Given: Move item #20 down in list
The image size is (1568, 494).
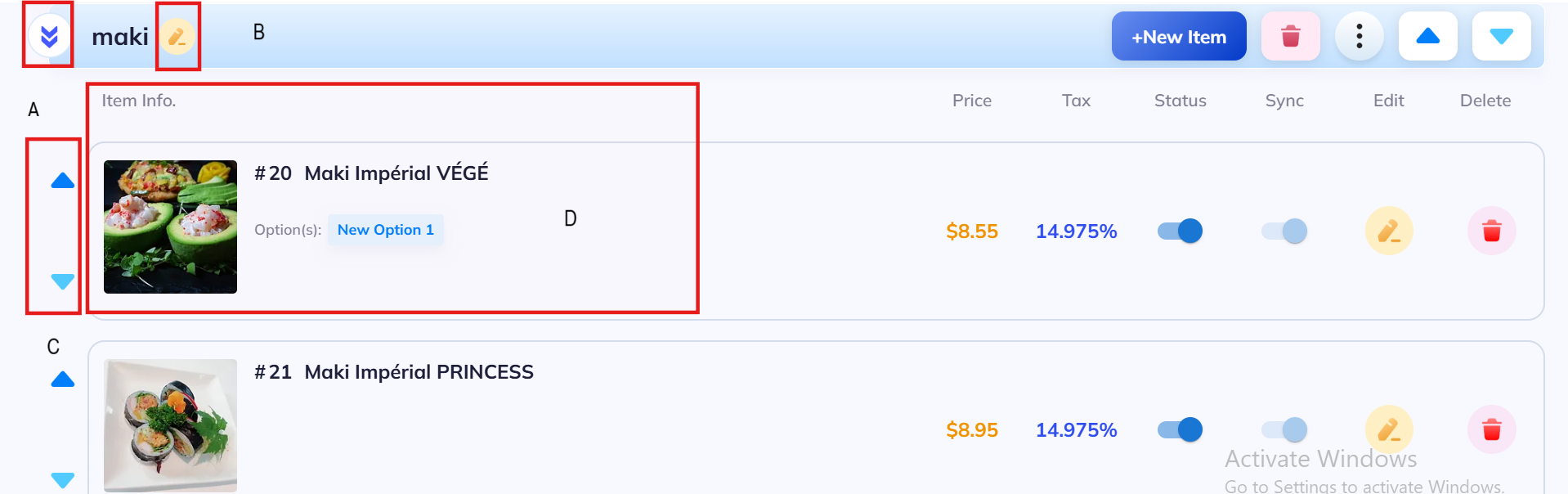Looking at the screenshot, I should (63, 281).
